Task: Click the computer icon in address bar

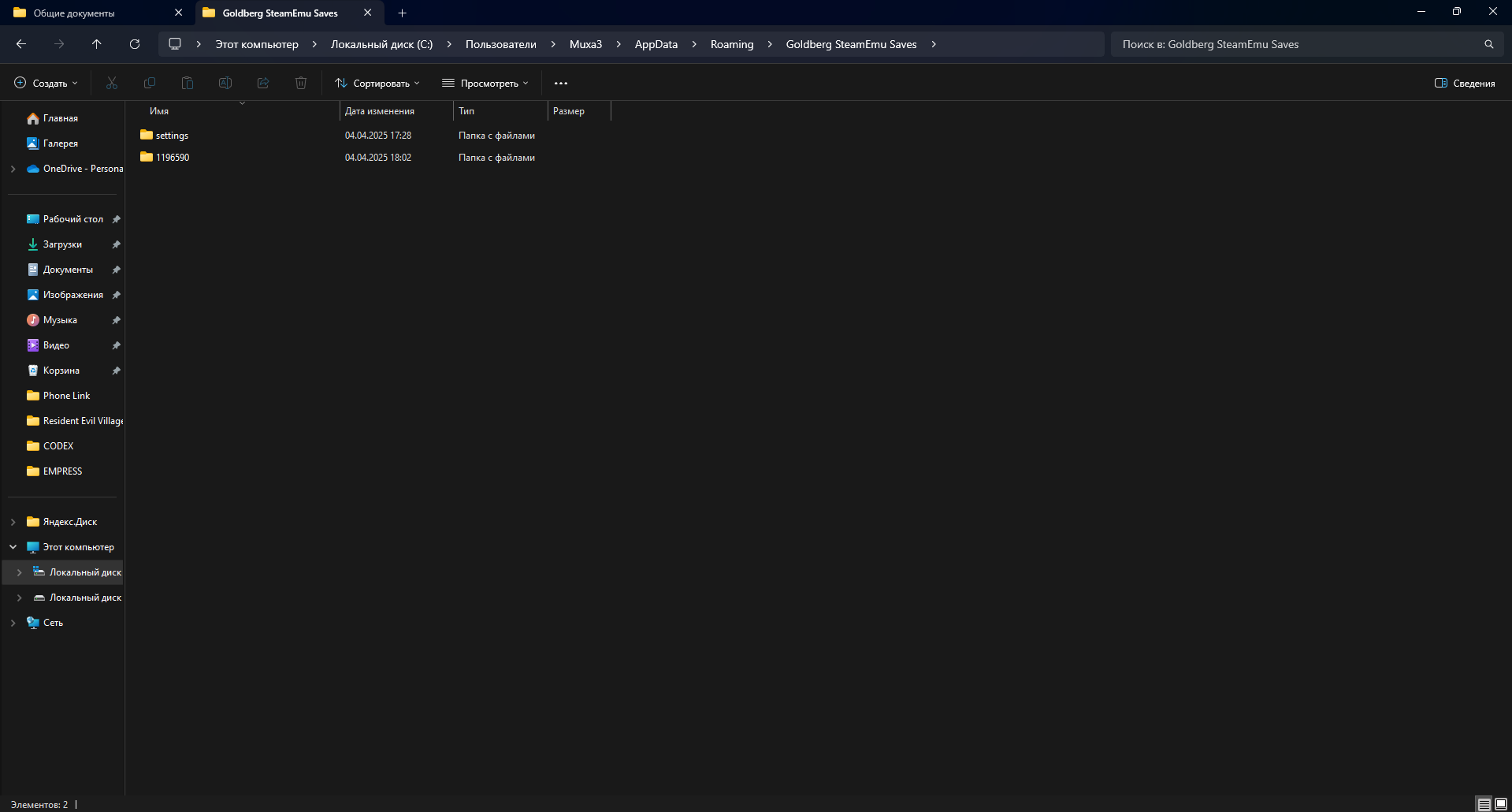Action: coord(175,44)
